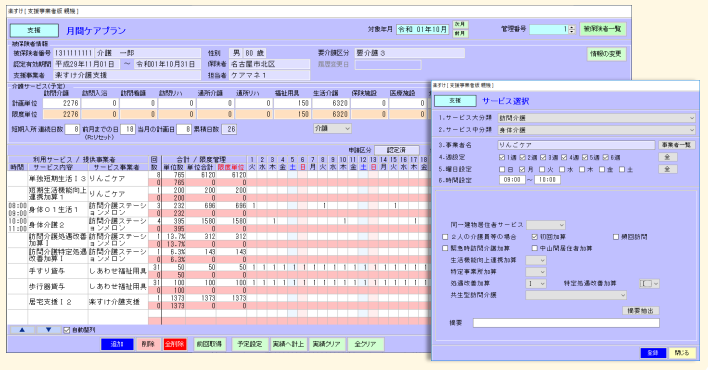Click the 前月 previous month button
The image size is (708, 370).
click(460, 33)
